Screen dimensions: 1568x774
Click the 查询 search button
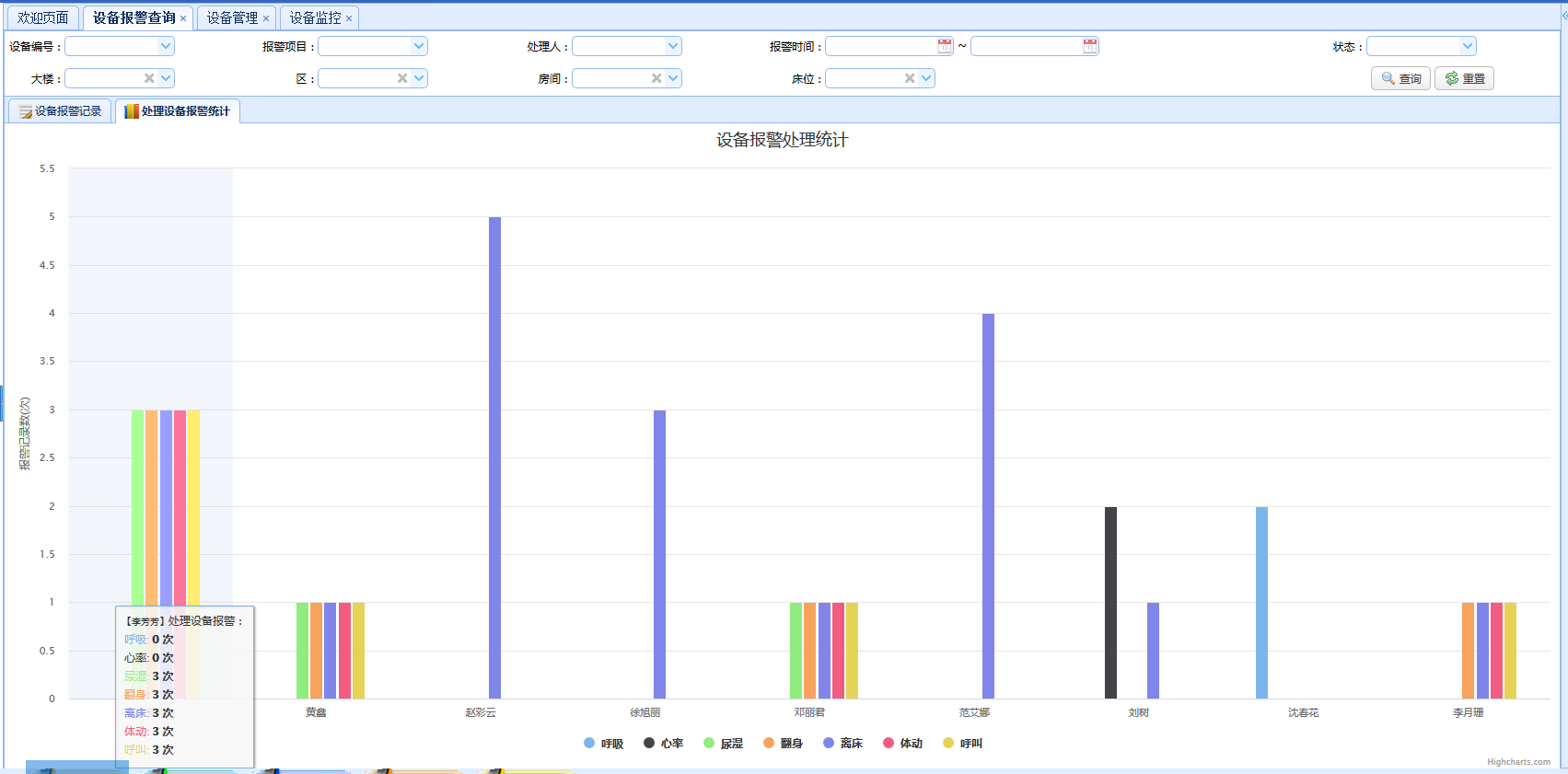coord(1400,79)
